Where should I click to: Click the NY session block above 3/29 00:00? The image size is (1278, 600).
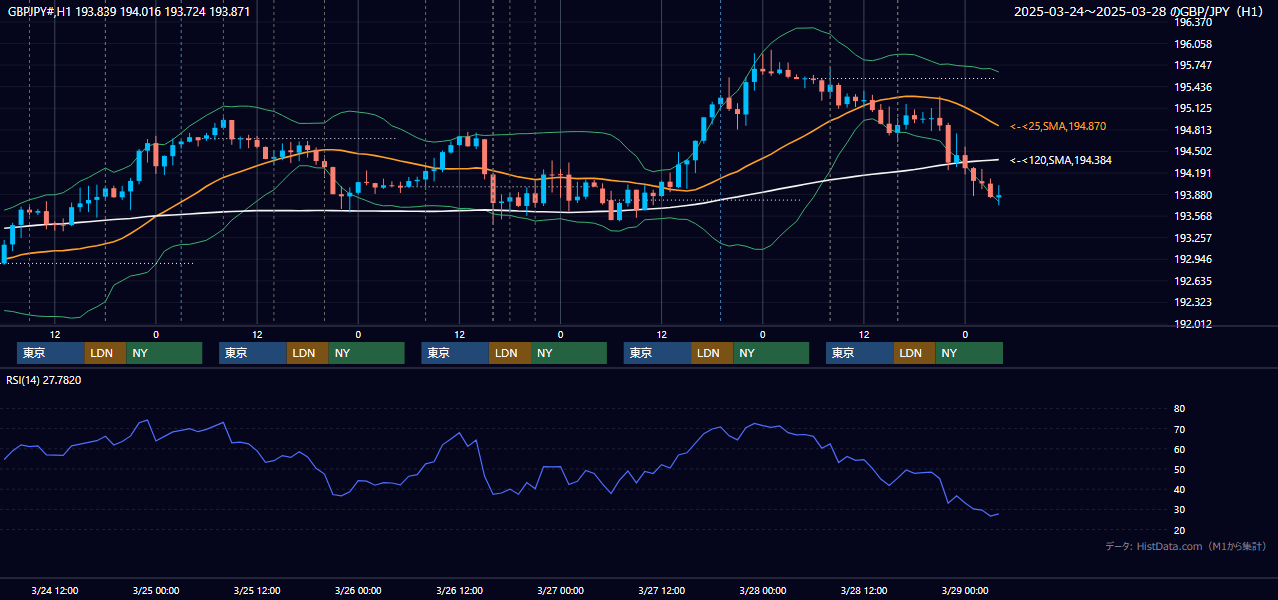click(x=969, y=353)
